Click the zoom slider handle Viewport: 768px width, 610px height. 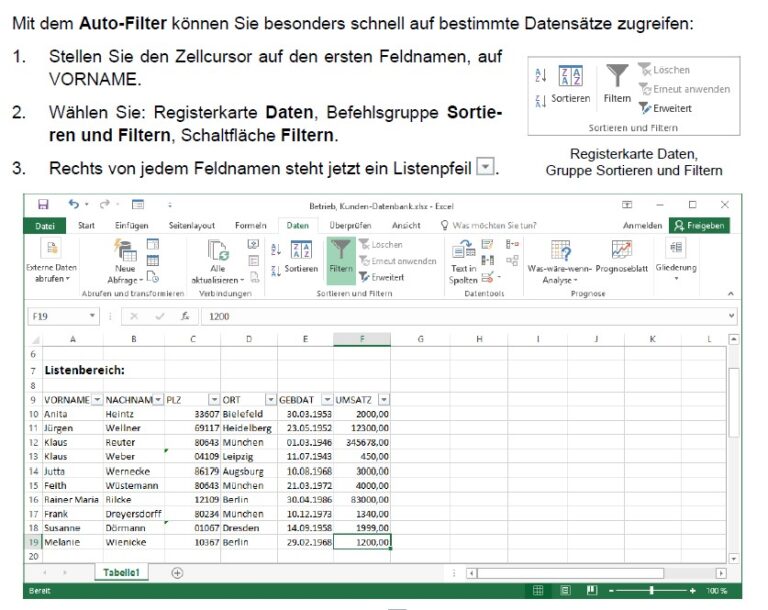click(651, 591)
